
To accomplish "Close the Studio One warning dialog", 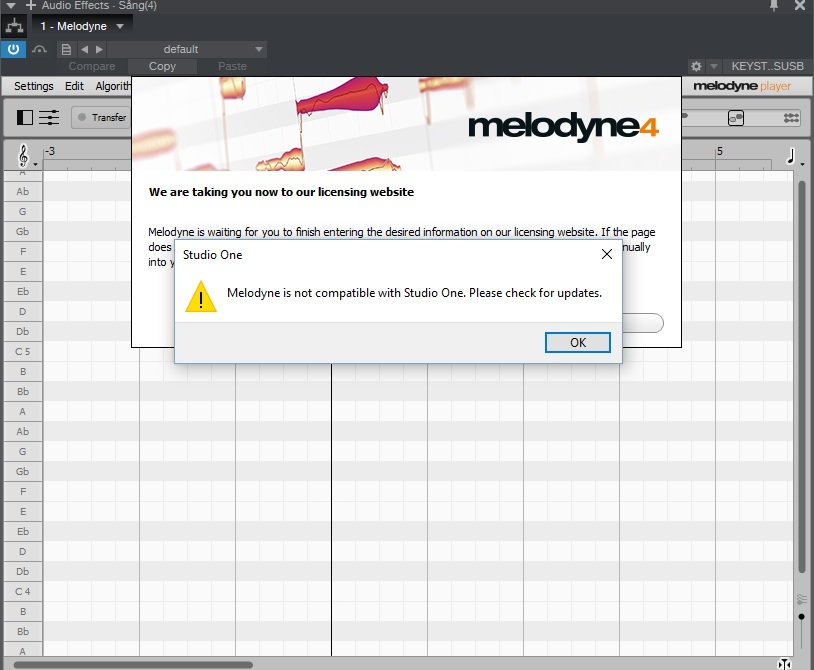I will coord(606,254).
